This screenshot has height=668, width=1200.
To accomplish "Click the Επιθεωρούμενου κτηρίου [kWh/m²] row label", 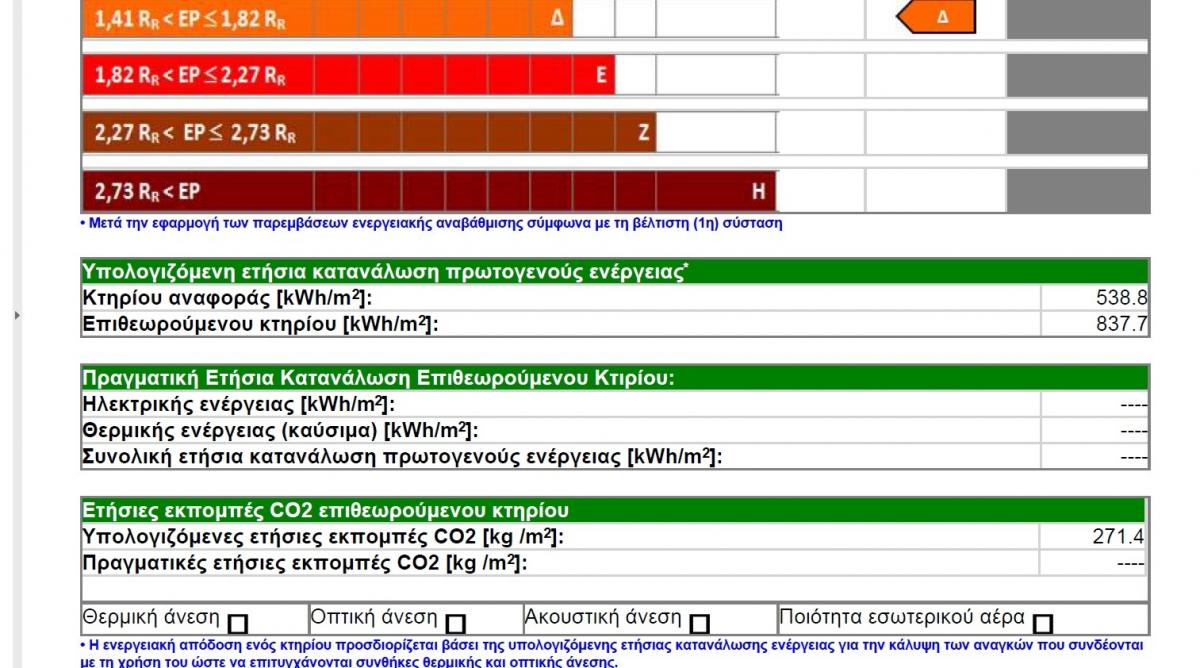I will (261, 324).
